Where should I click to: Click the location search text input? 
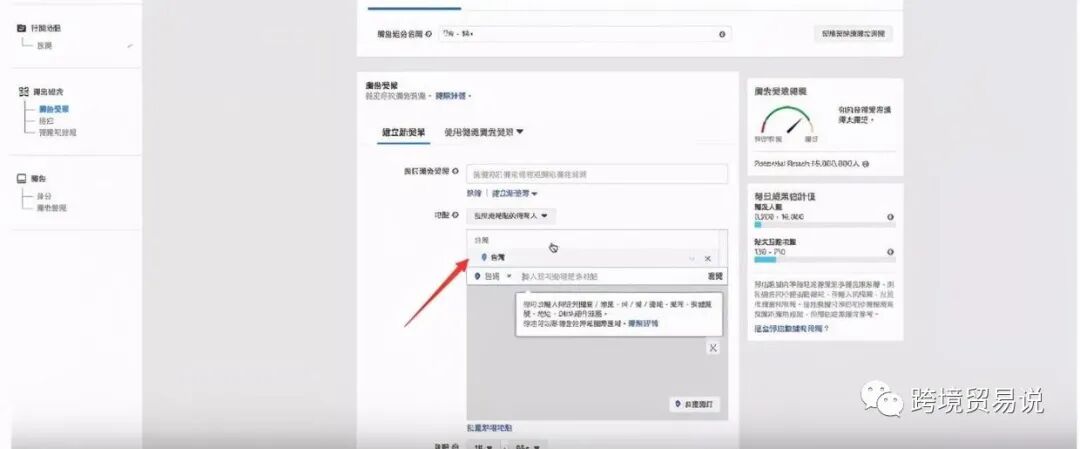point(610,276)
